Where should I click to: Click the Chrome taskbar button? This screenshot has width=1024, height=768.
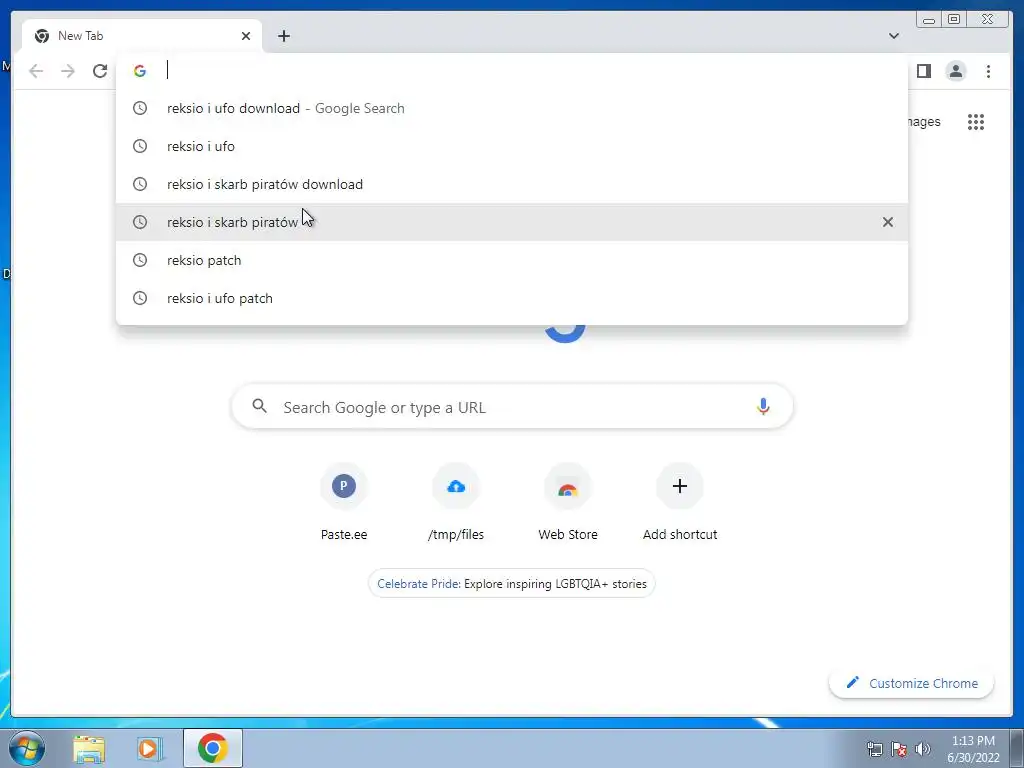(x=213, y=748)
